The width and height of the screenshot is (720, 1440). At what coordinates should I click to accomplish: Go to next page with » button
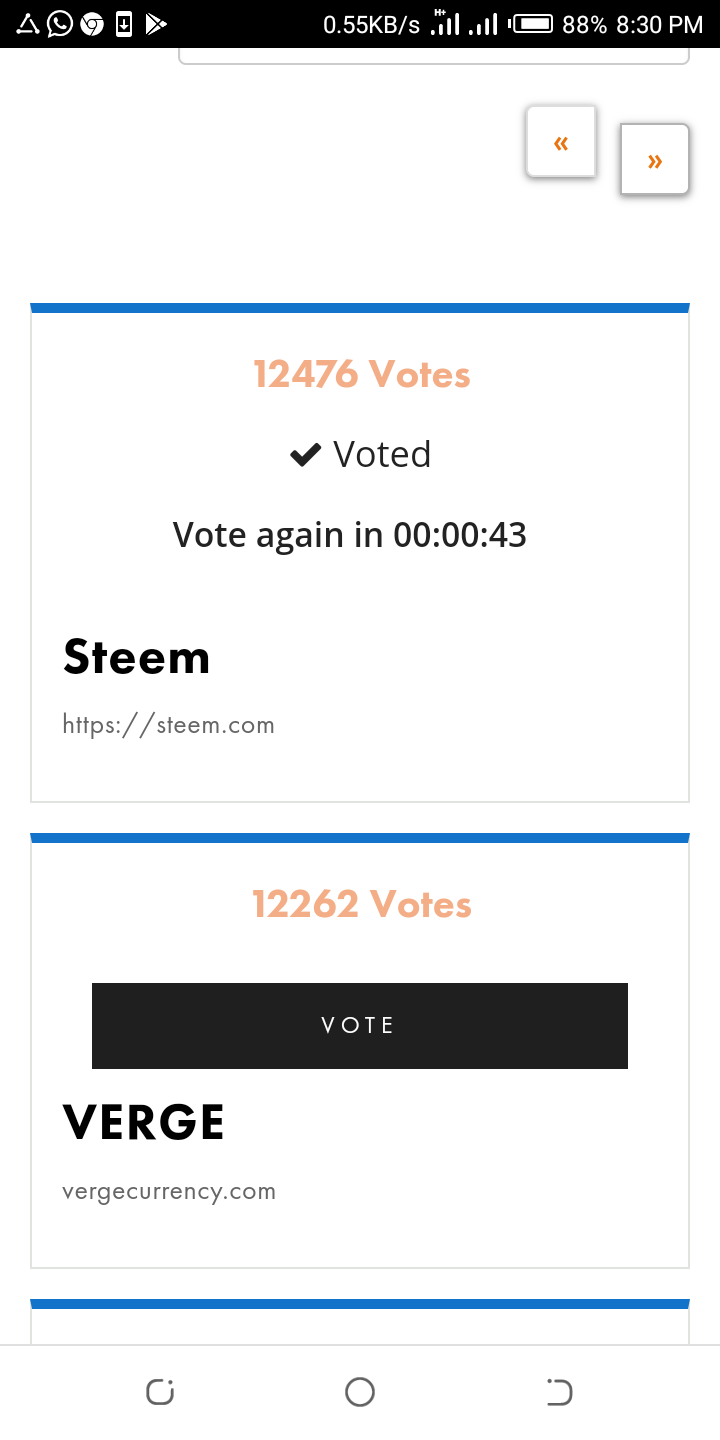(655, 159)
